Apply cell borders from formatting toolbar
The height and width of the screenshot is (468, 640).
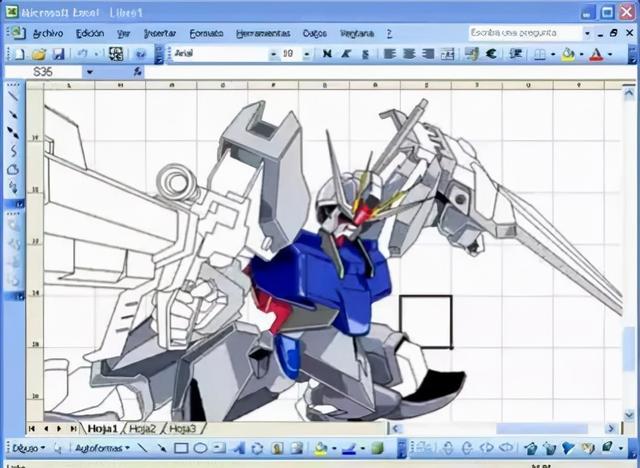point(540,54)
